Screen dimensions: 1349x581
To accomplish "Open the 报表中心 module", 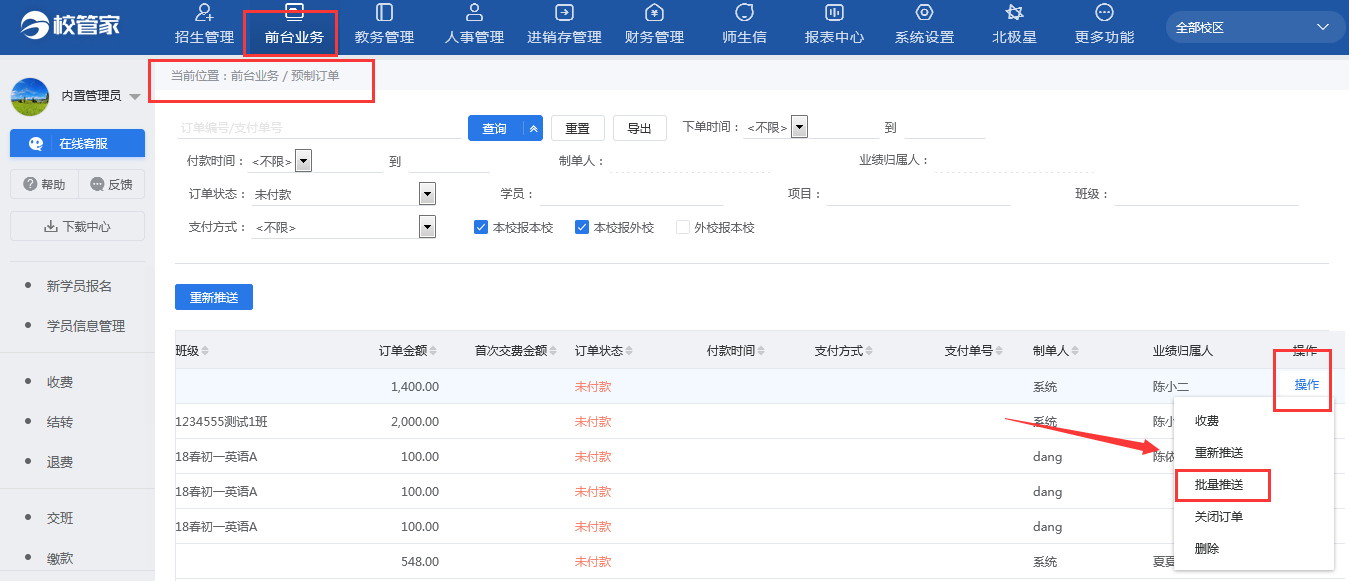I will [834, 25].
